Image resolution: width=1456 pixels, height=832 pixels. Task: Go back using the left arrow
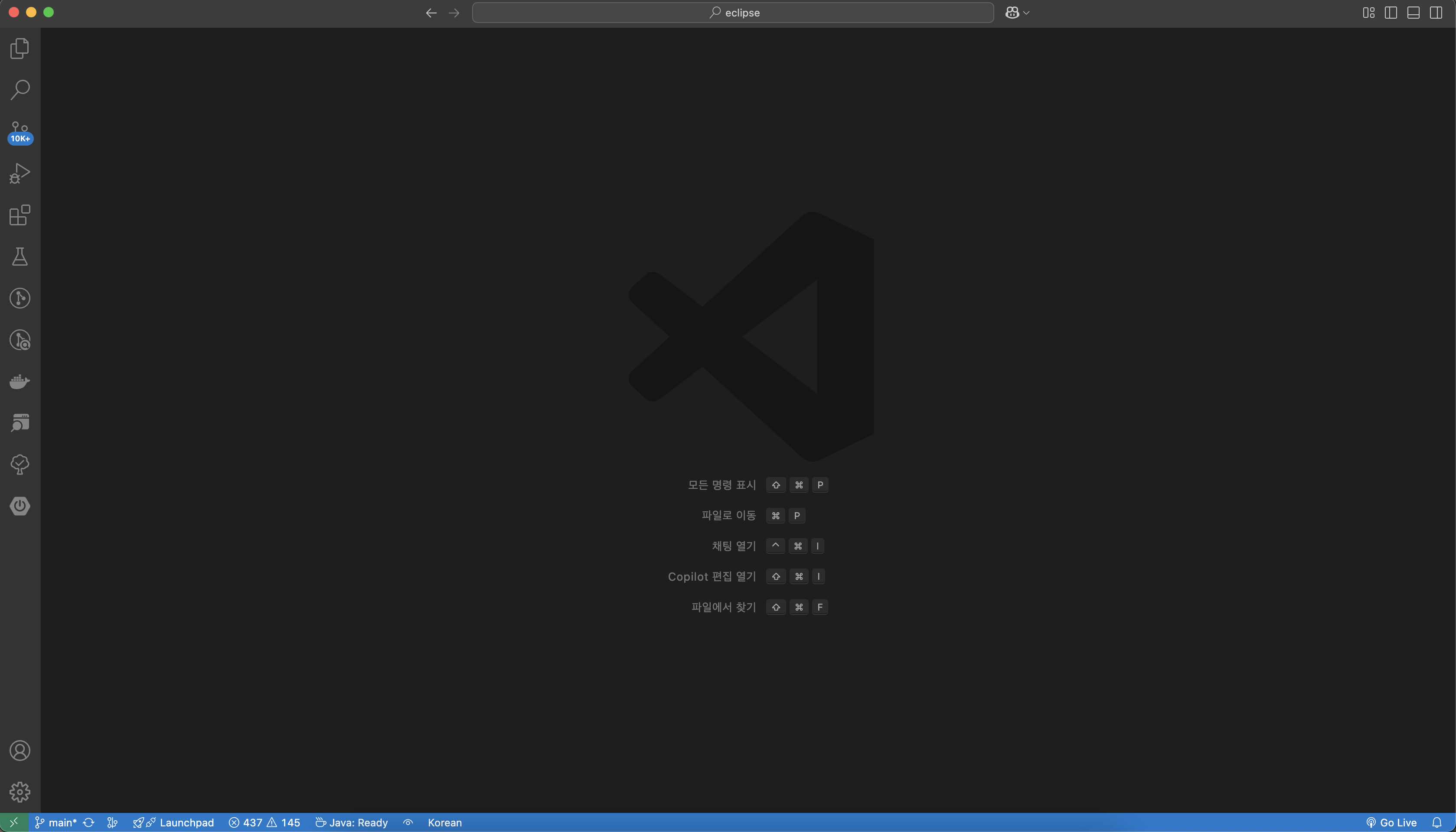(431, 13)
